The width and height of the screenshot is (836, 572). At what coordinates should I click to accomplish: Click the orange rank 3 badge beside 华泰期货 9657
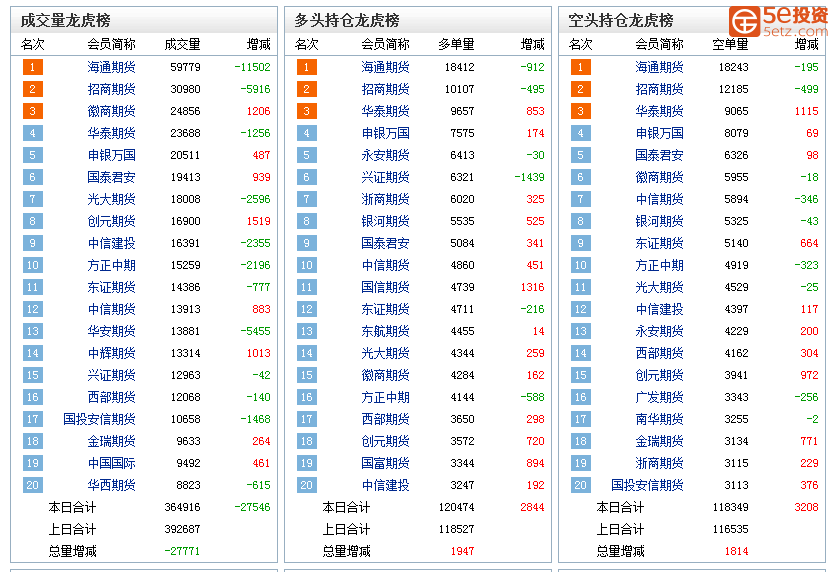[x=307, y=111]
